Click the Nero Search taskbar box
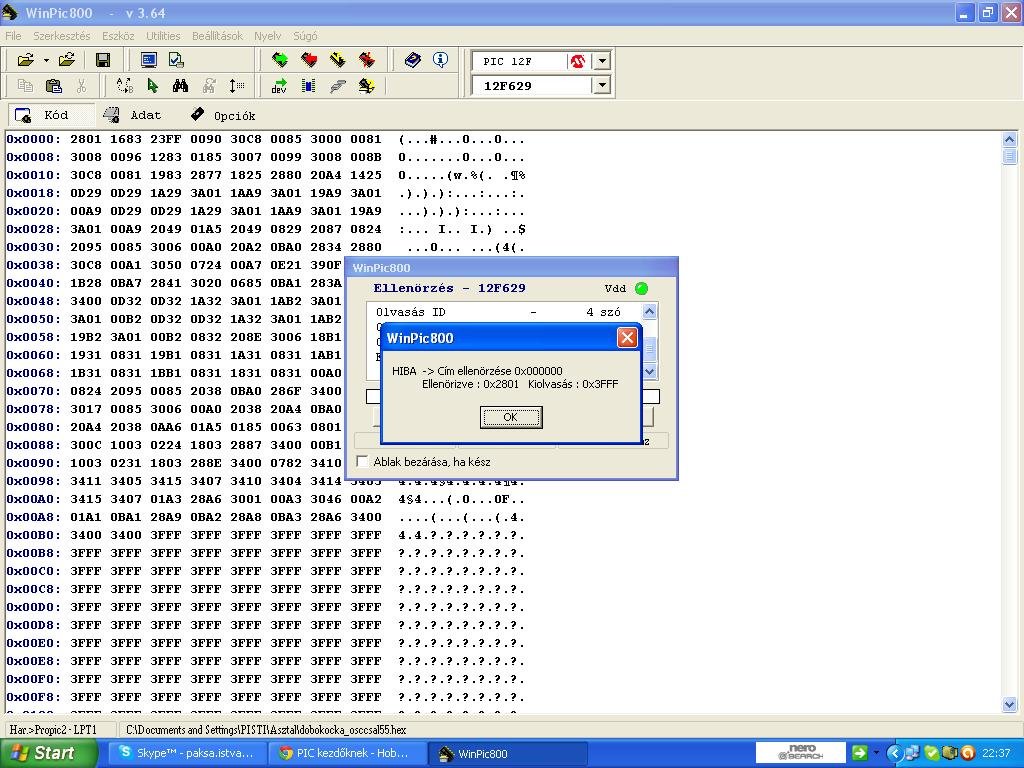Image resolution: width=1024 pixels, height=768 pixels. pos(801,753)
